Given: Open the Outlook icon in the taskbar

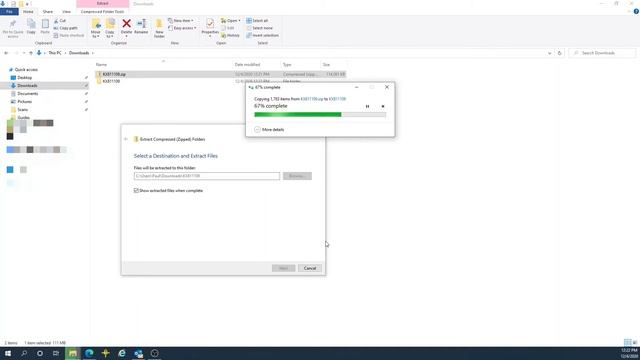Looking at the screenshot, I should point(138,353).
